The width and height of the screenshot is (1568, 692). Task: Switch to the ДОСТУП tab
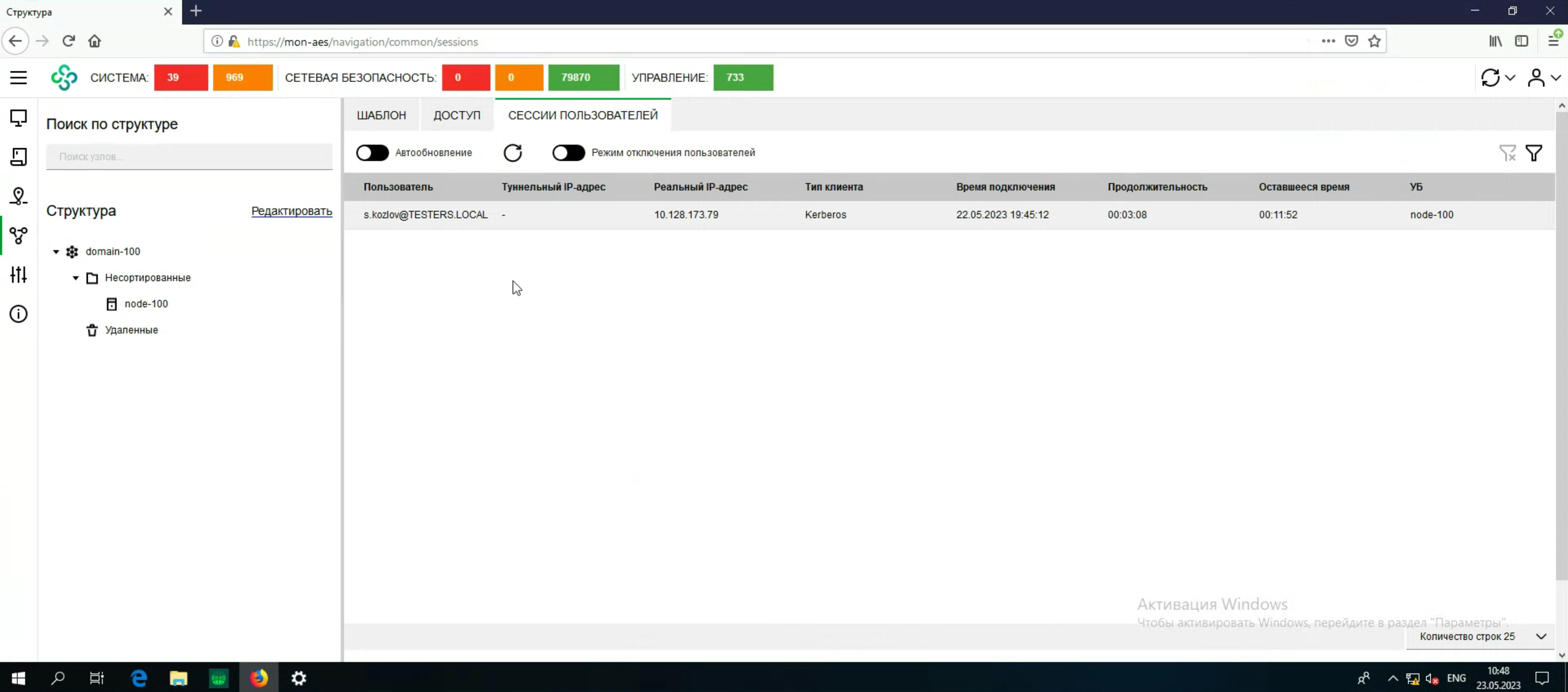[456, 115]
